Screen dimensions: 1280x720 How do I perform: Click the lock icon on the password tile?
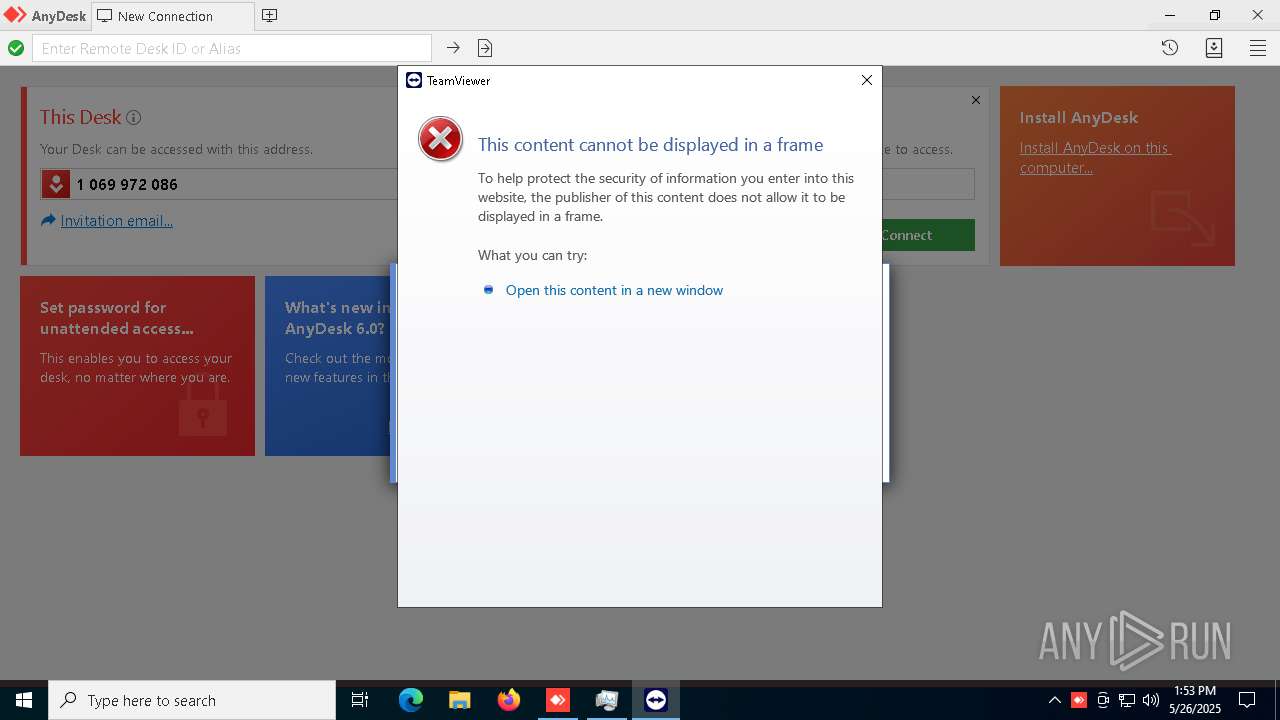pyautogui.click(x=203, y=408)
